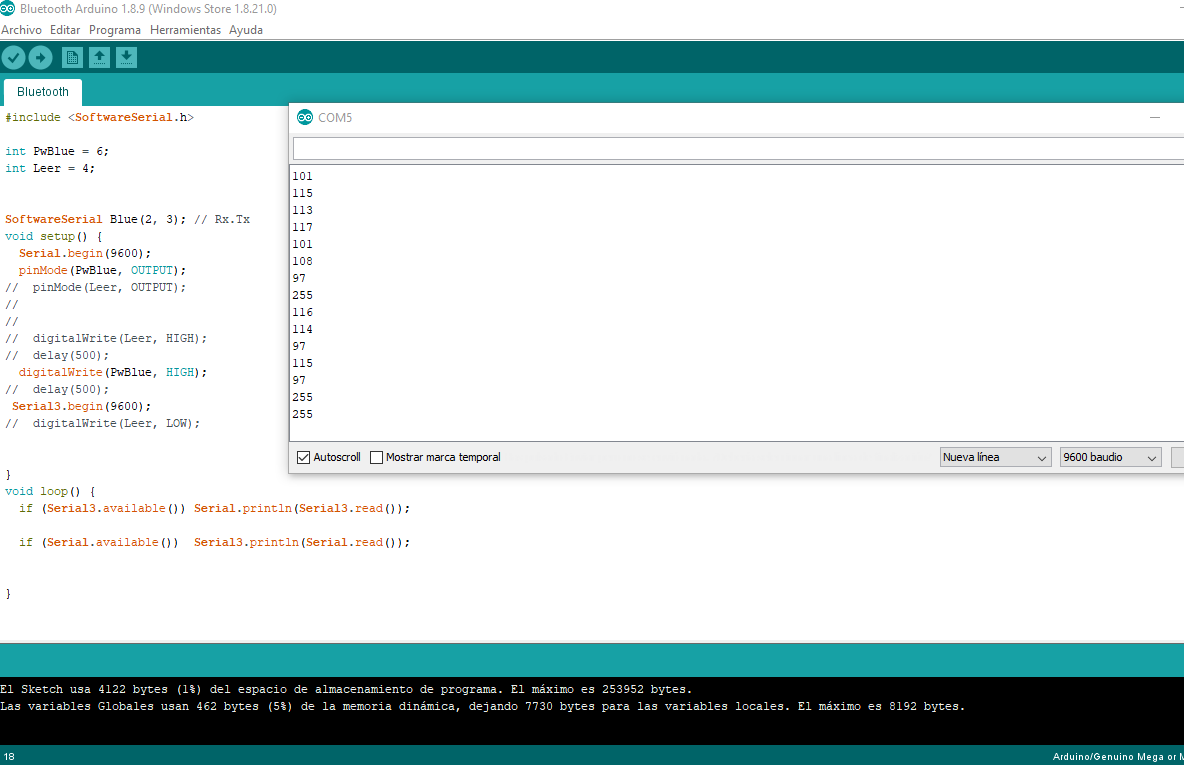The height and width of the screenshot is (765, 1184).
Task: Click the 'Las variables Globales usan 462 bytes' line
Action: (483, 707)
